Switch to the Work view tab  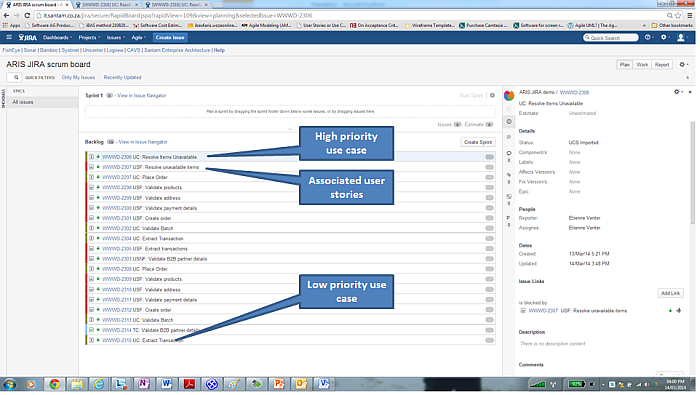tap(642, 65)
